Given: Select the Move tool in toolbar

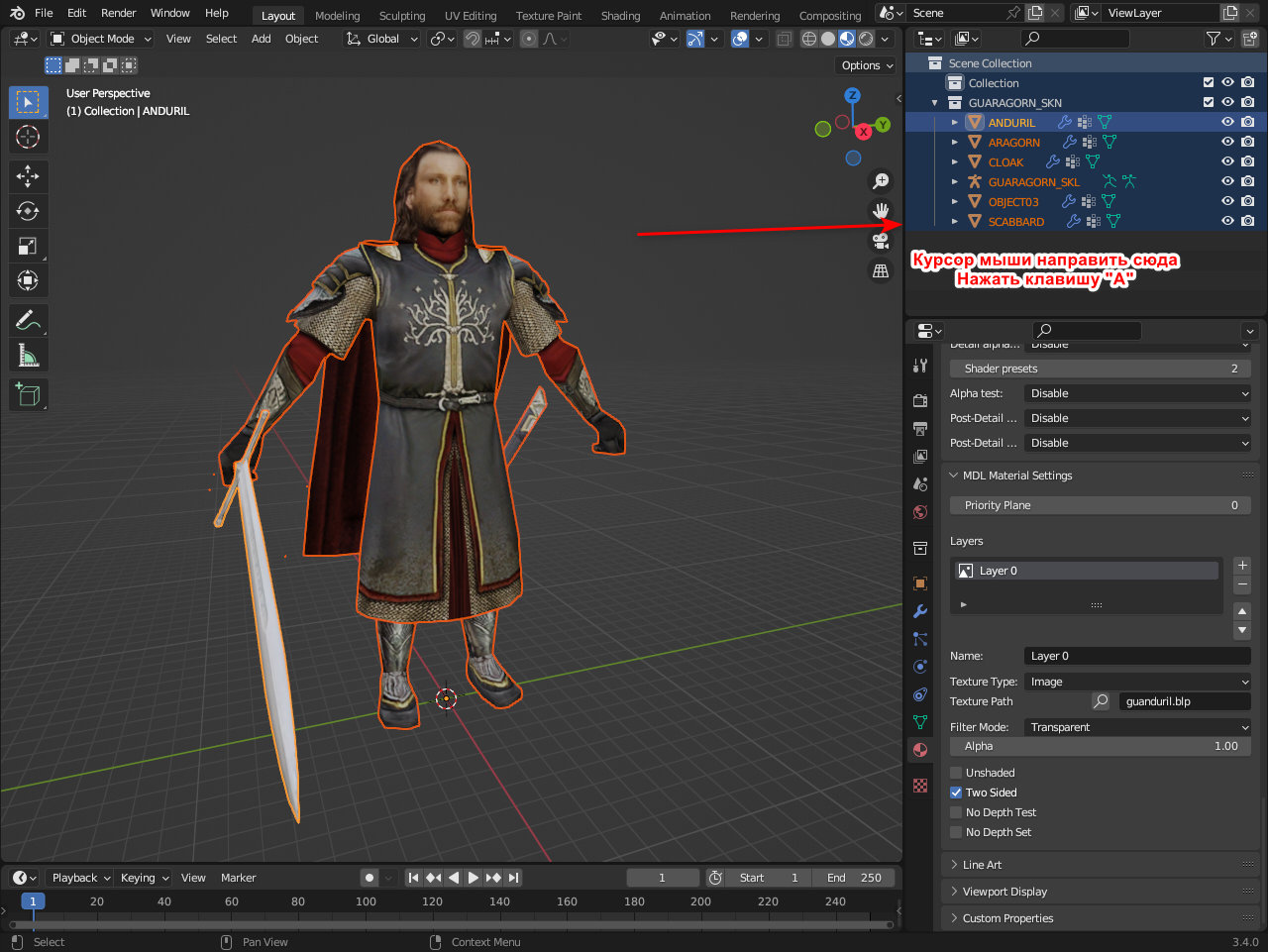Looking at the screenshot, I should [28, 176].
